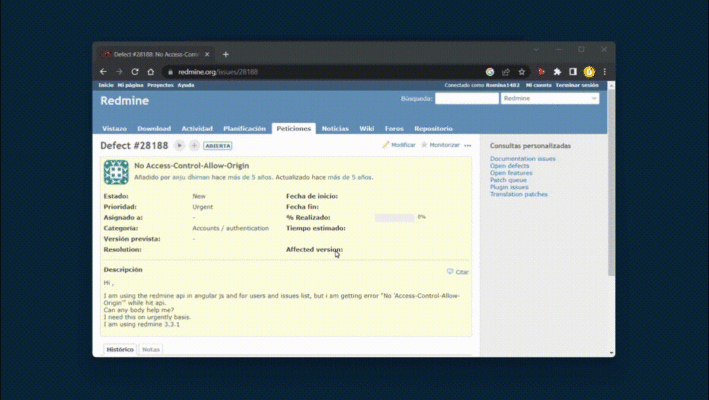
Task: Click the redmine.org address bar
Action: [321, 72]
